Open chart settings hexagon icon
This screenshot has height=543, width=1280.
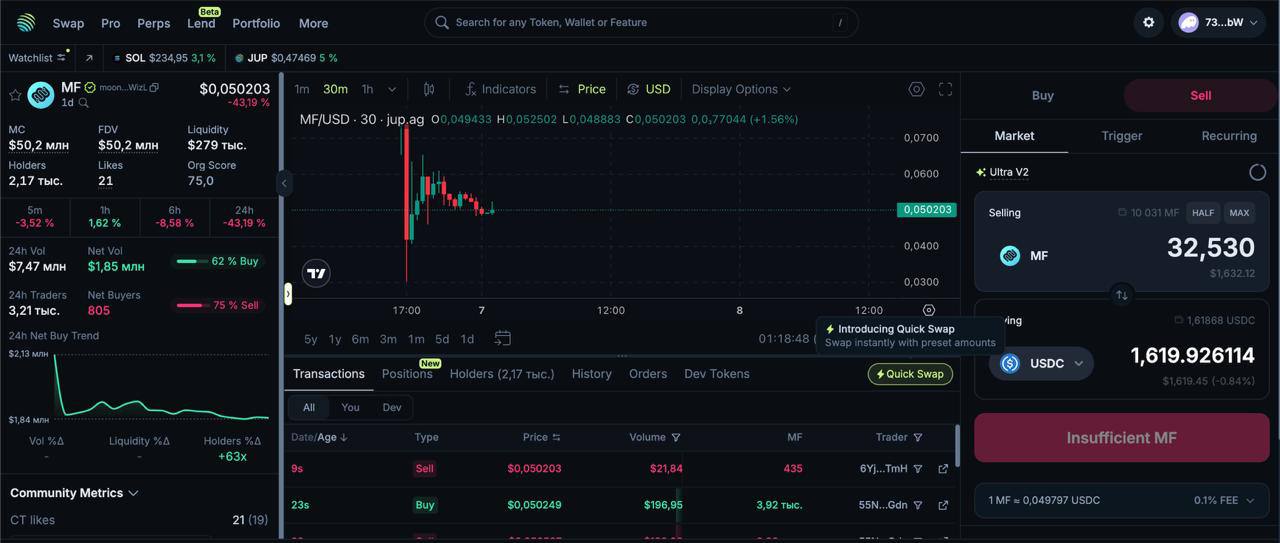click(916, 89)
